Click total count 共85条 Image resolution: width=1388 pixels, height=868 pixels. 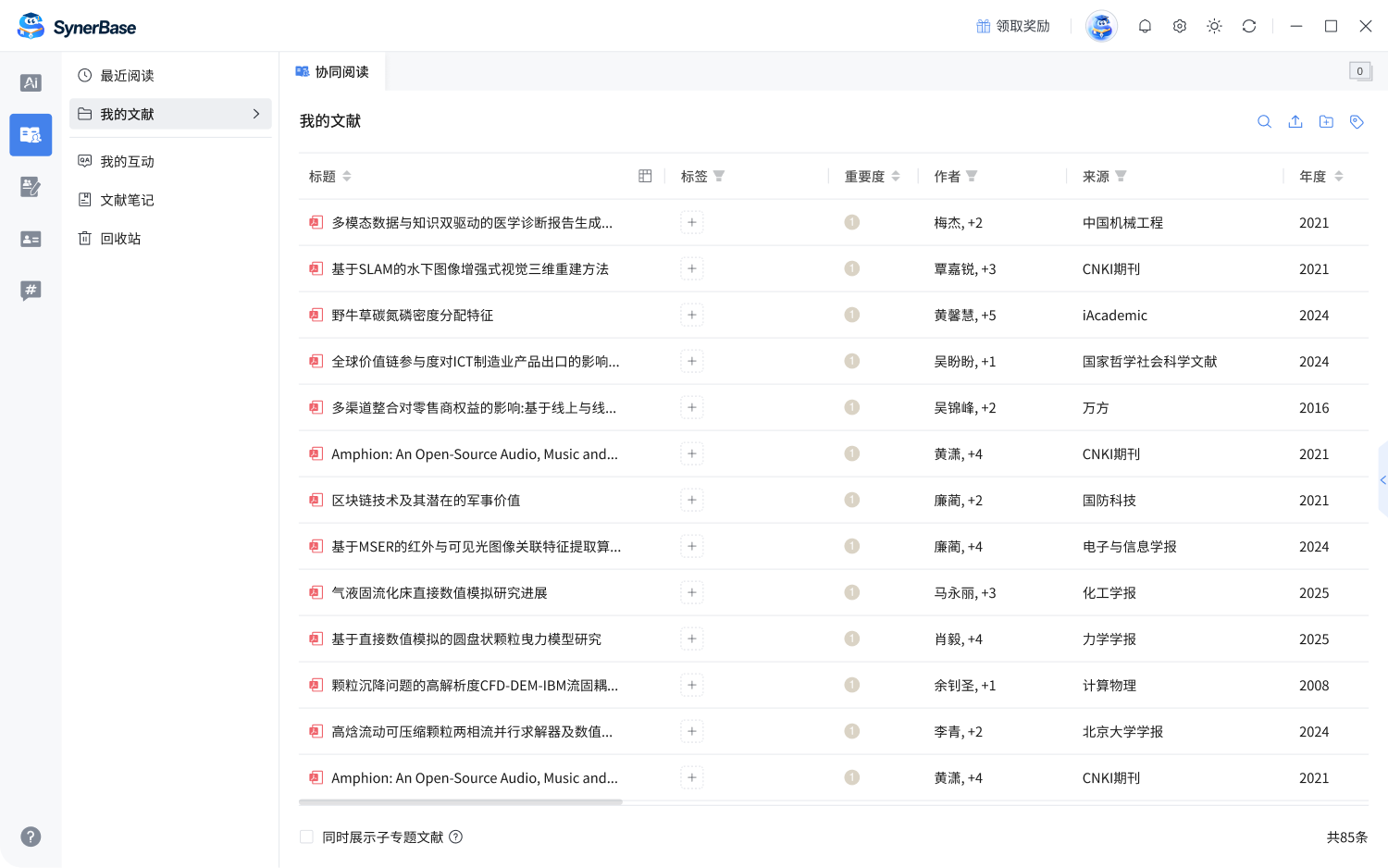coord(1346,837)
